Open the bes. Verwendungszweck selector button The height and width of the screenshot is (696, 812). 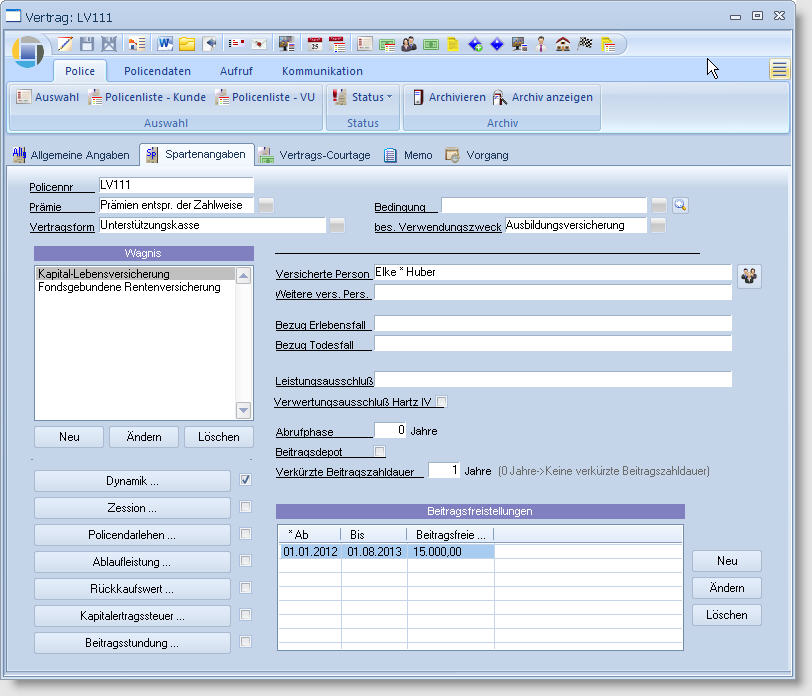[657, 226]
